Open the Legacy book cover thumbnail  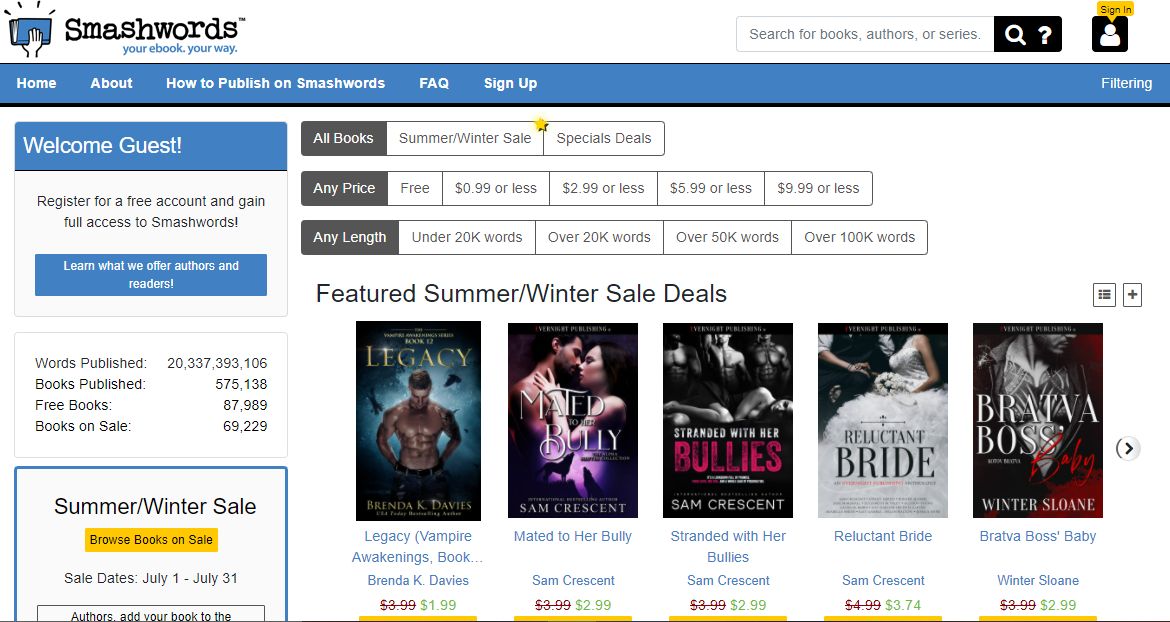pos(418,420)
